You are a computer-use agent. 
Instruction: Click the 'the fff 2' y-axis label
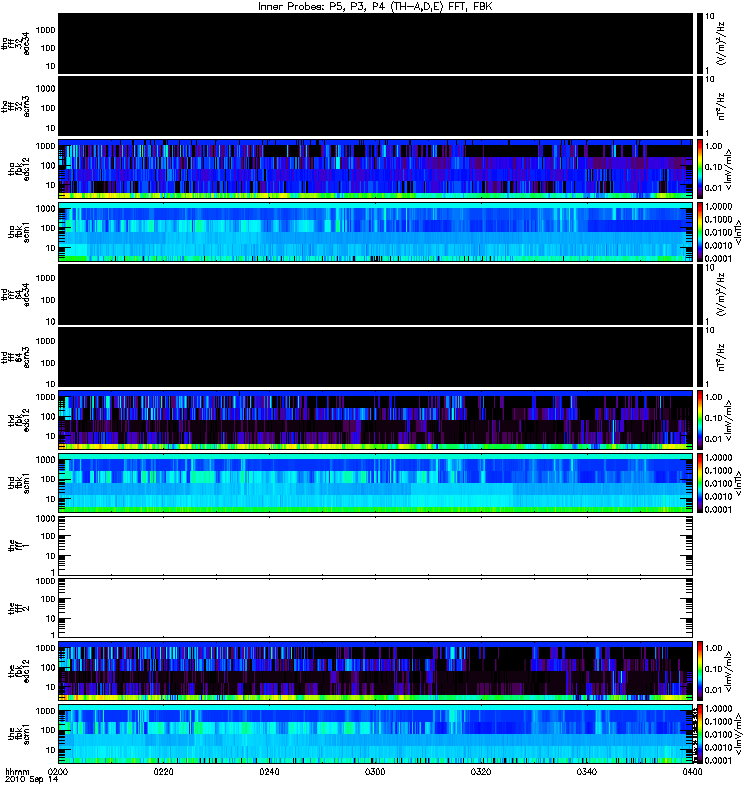point(19,608)
